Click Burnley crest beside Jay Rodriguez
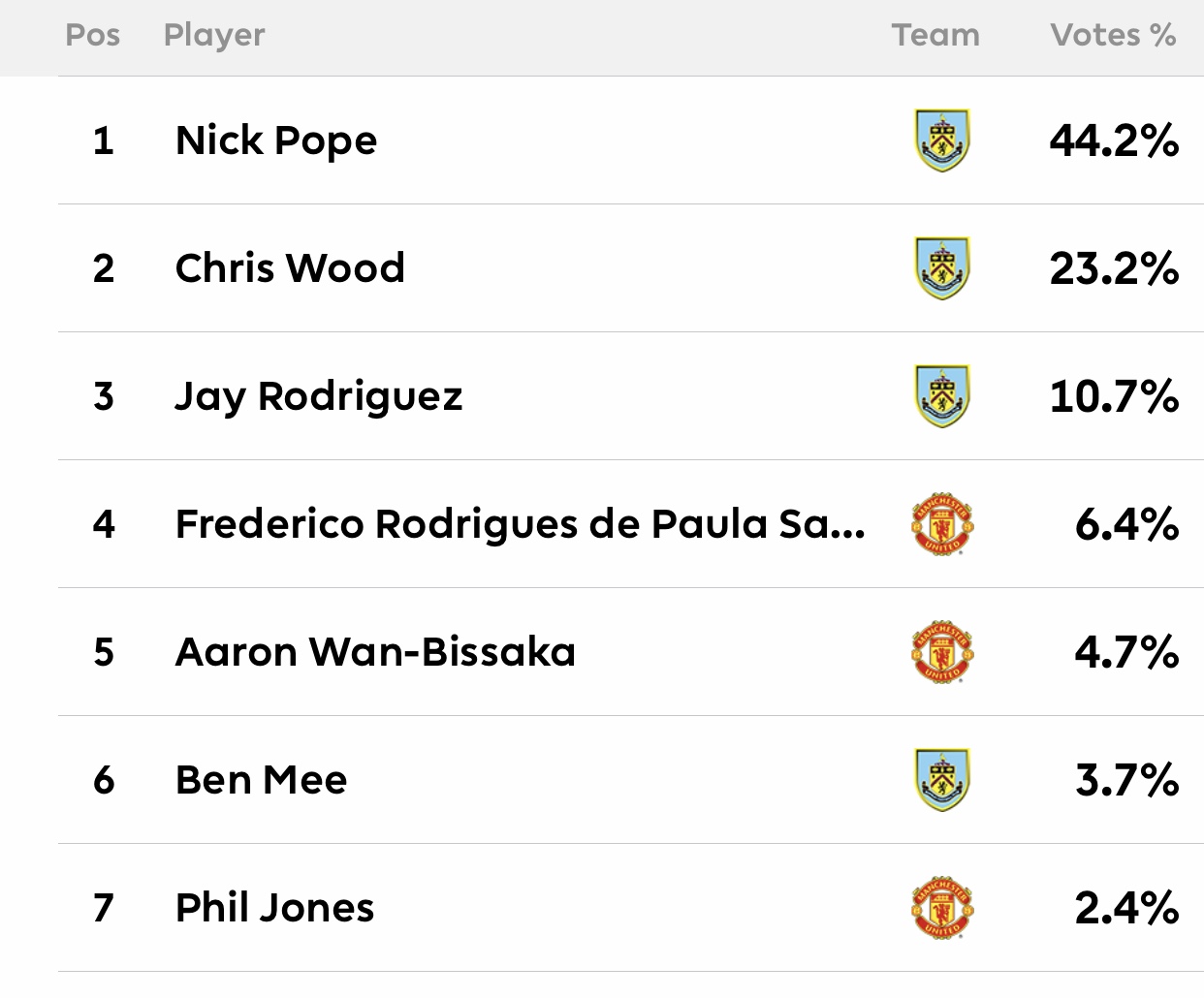This screenshot has height=998, width=1204. pos(941,396)
